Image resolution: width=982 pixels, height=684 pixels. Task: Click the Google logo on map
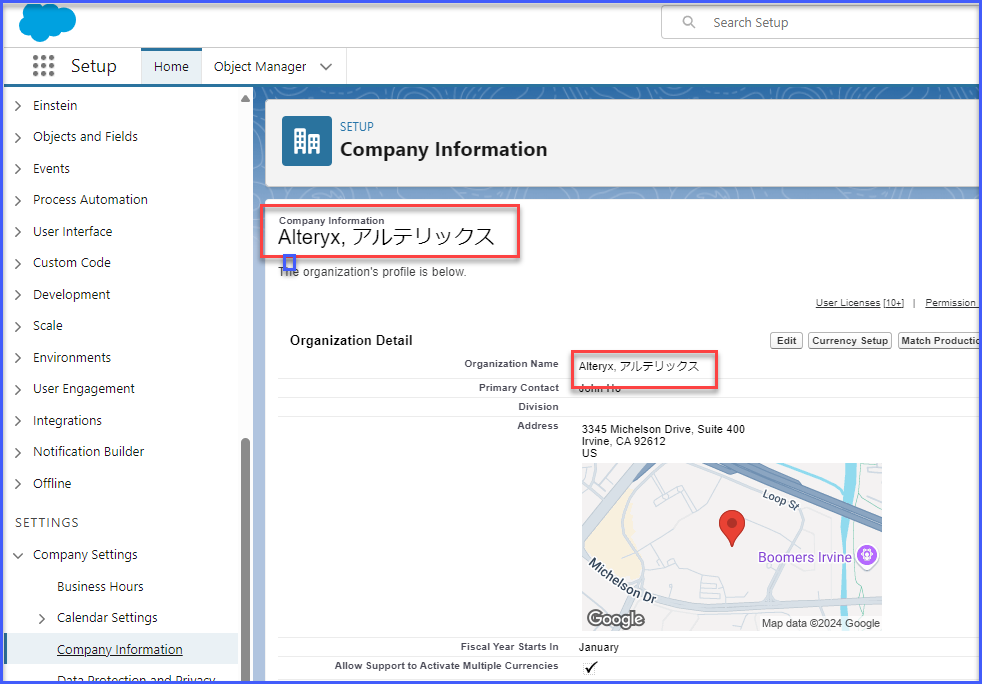pos(615,619)
